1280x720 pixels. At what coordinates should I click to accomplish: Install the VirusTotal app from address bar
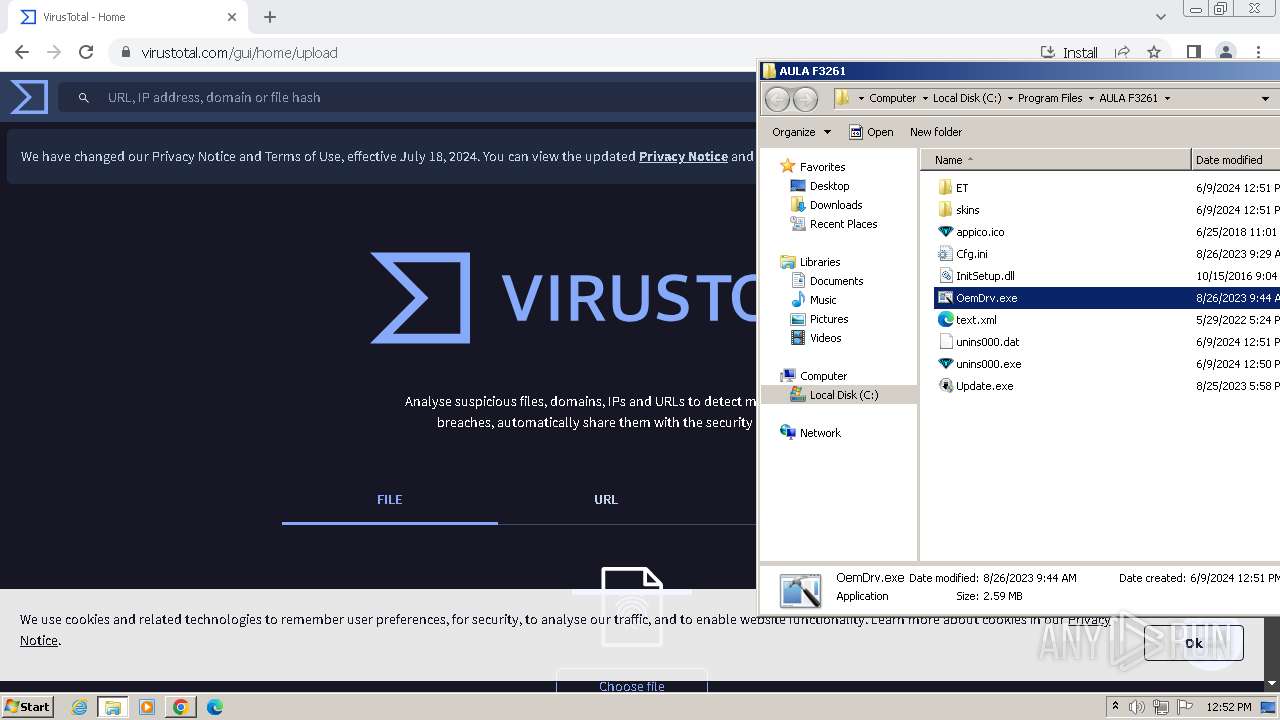[x=1069, y=52]
